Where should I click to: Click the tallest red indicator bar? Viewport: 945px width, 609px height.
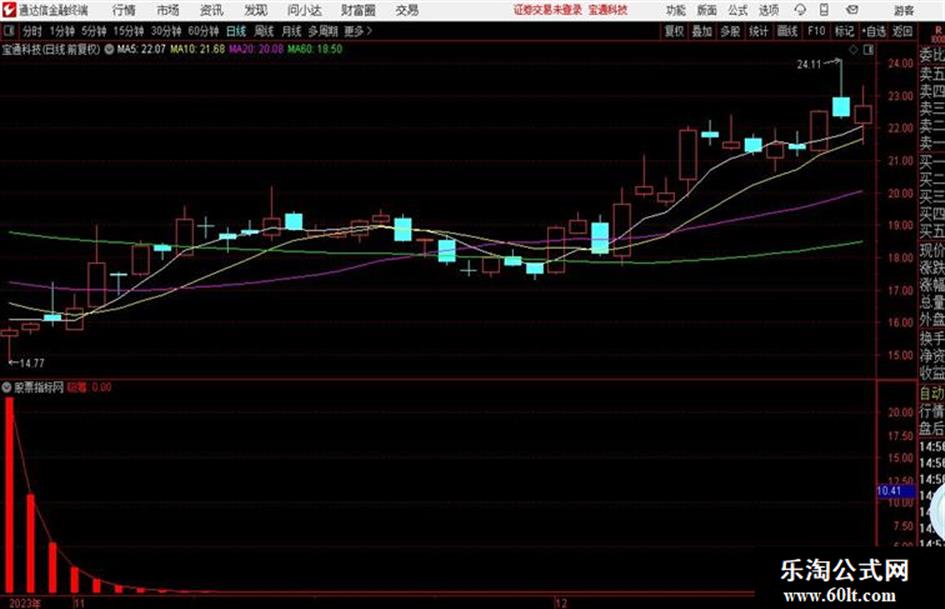tap(9, 494)
